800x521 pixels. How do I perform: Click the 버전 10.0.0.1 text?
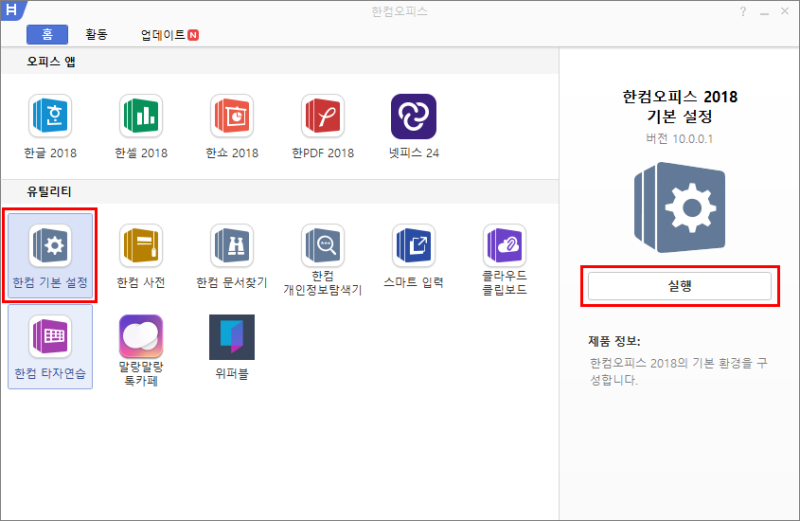[x=680, y=139]
